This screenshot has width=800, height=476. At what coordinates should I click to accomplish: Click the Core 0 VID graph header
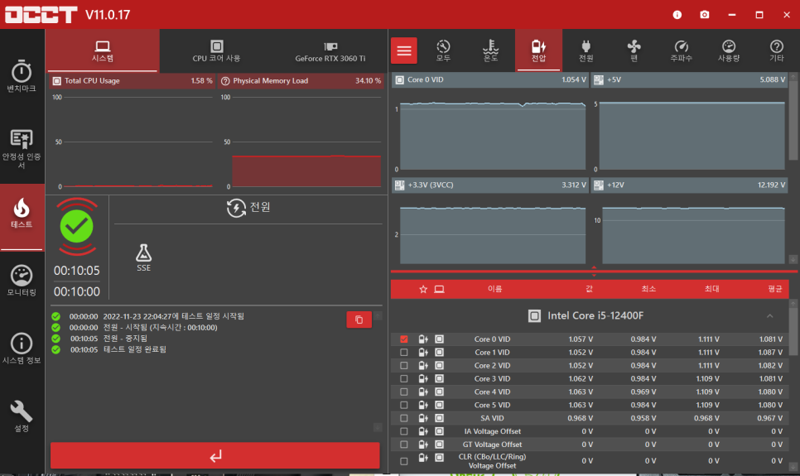490,80
